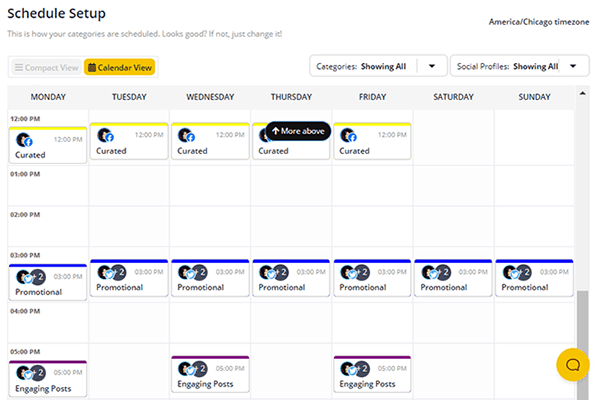This screenshot has height=400, width=595.
Task: Click the TUESDAY column header
Action: click(129, 97)
